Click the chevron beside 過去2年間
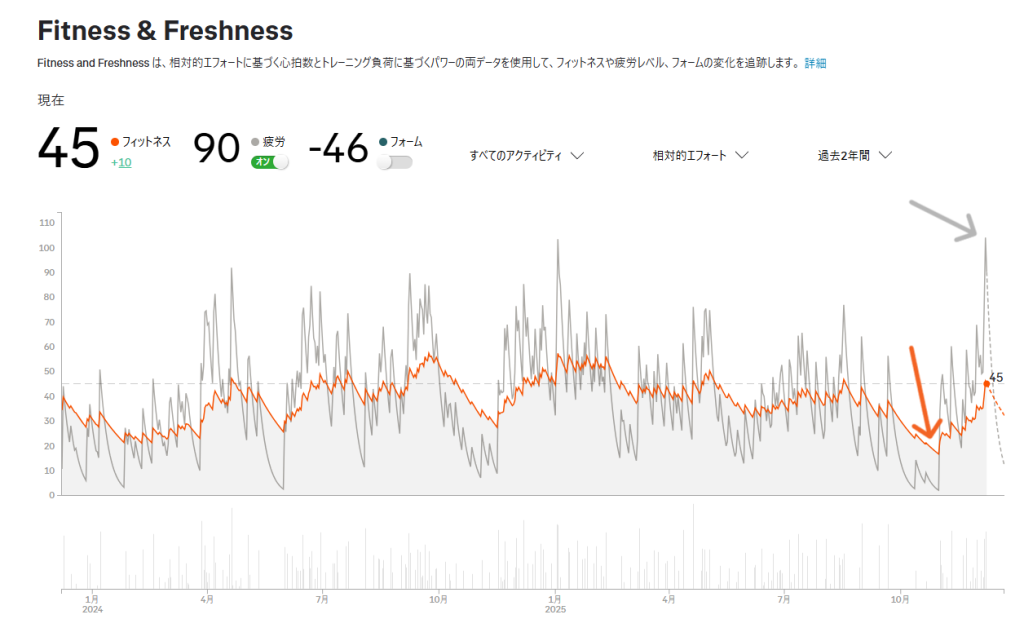The height and width of the screenshot is (619, 1024). pyautogui.click(x=884, y=155)
